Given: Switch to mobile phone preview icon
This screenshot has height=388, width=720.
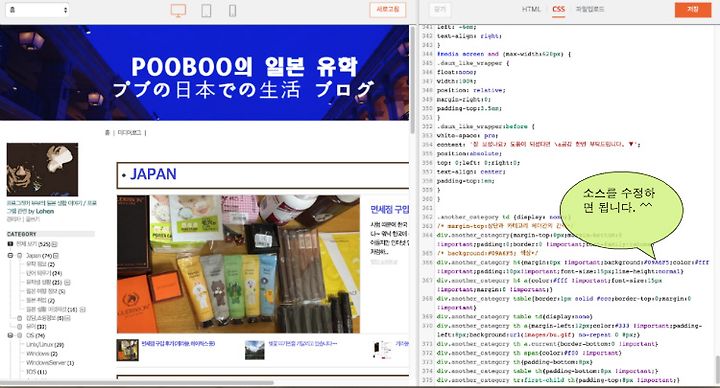Looking at the screenshot, I should 232,10.
